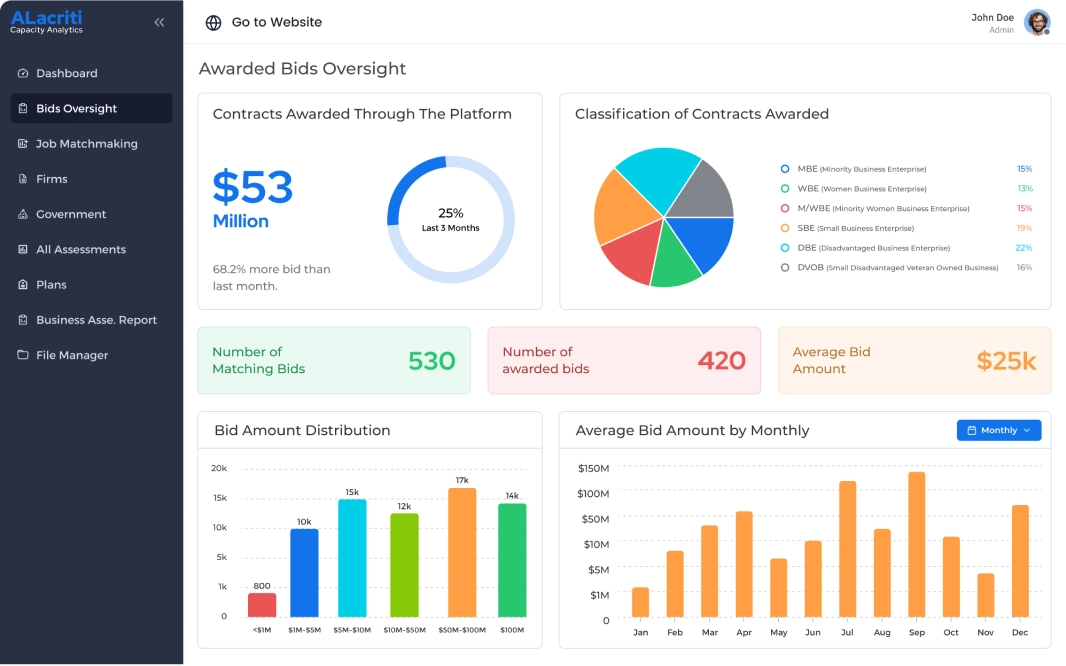Click the All Assessments clipboard icon
This screenshot has width=1066, height=666.
point(23,250)
